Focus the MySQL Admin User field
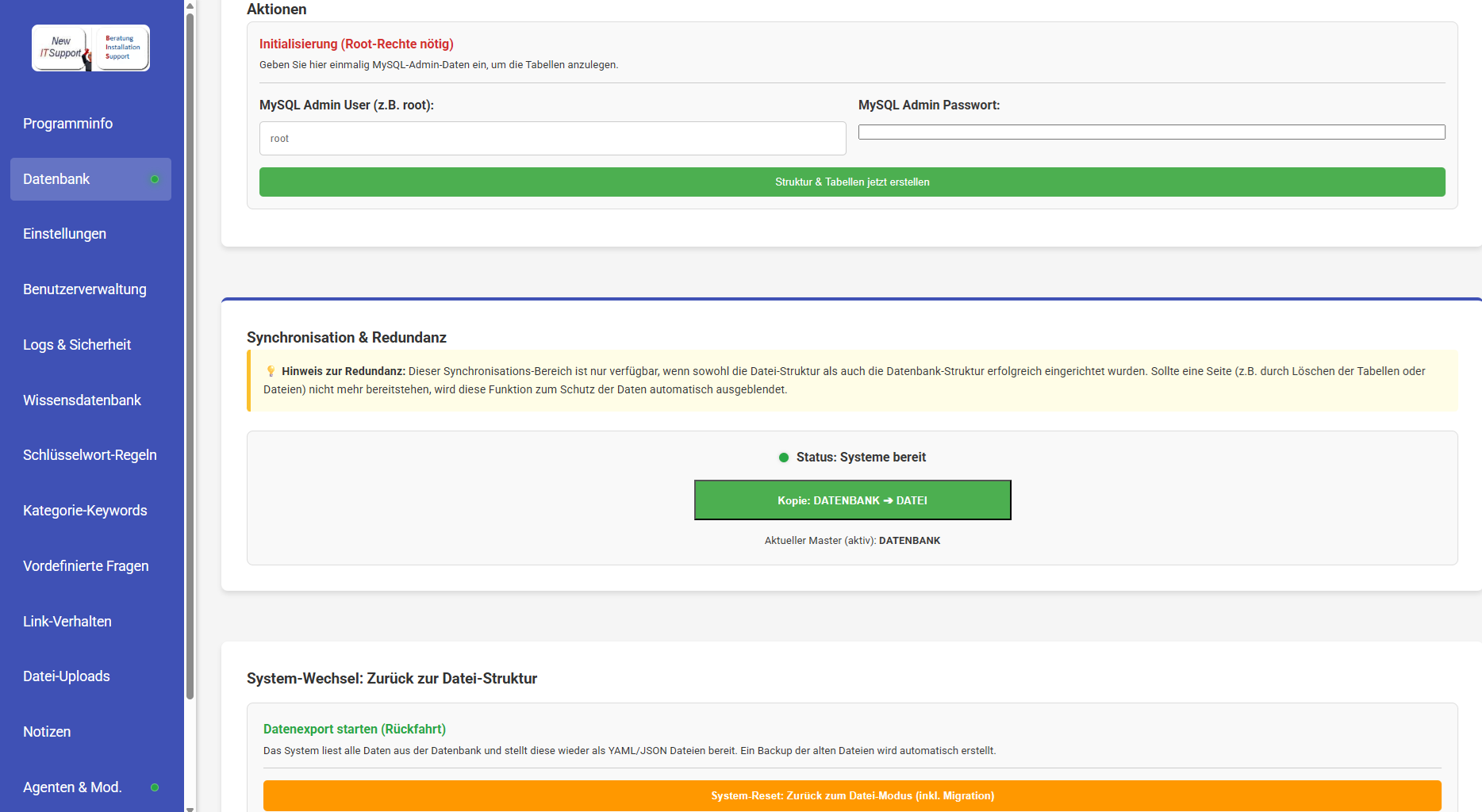Image resolution: width=1482 pixels, height=812 pixels. (x=552, y=139)
